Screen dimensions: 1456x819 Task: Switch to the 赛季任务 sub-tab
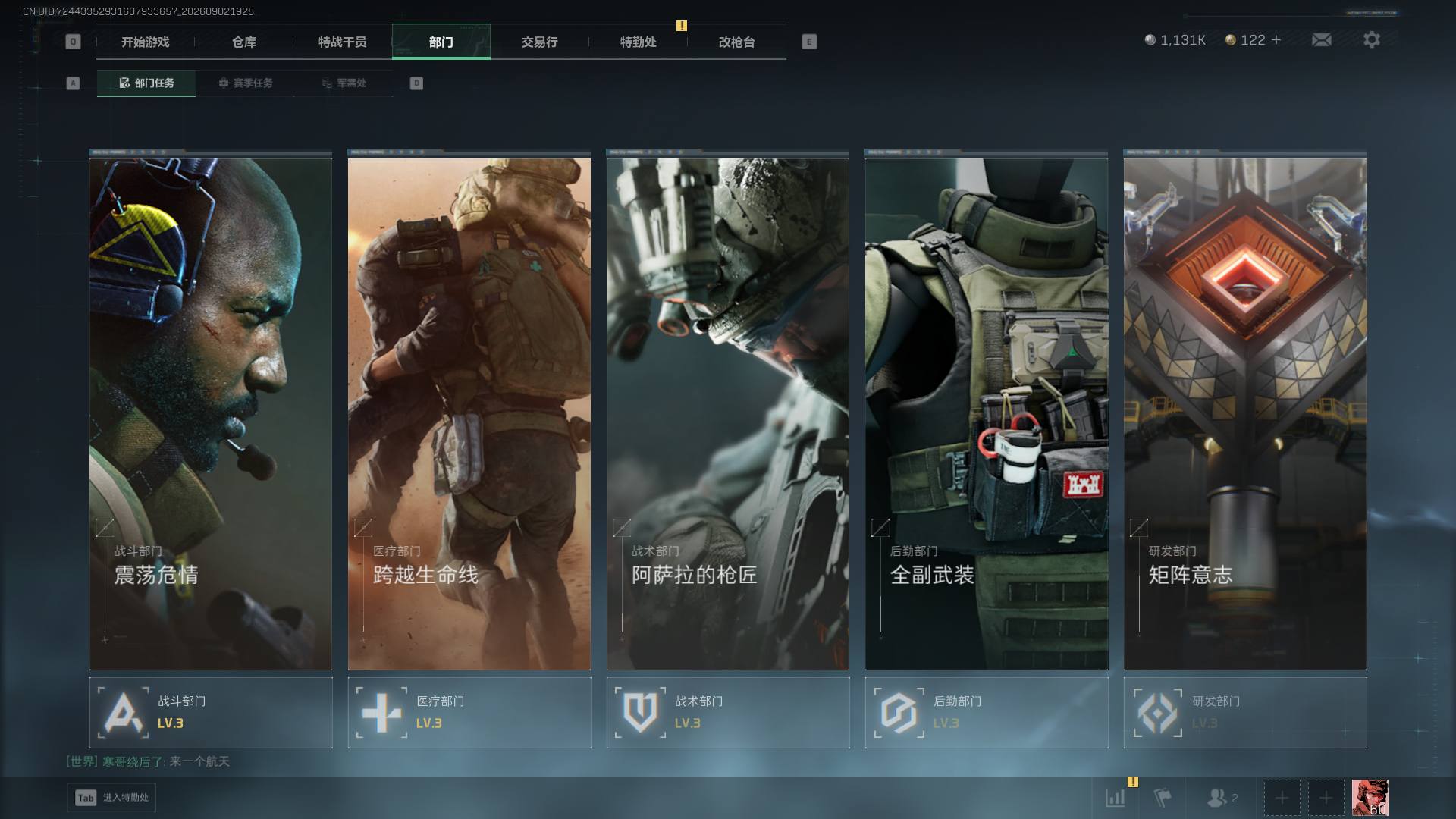(x=245, y=83)
